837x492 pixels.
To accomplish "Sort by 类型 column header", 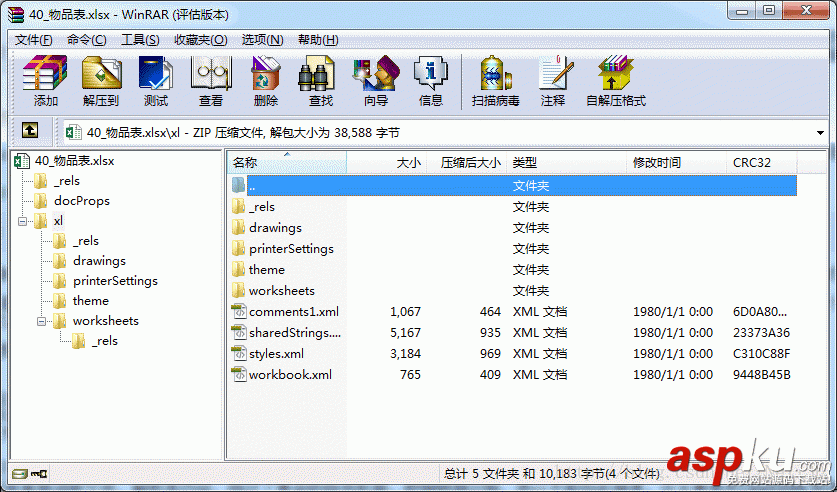I will 566,162.
